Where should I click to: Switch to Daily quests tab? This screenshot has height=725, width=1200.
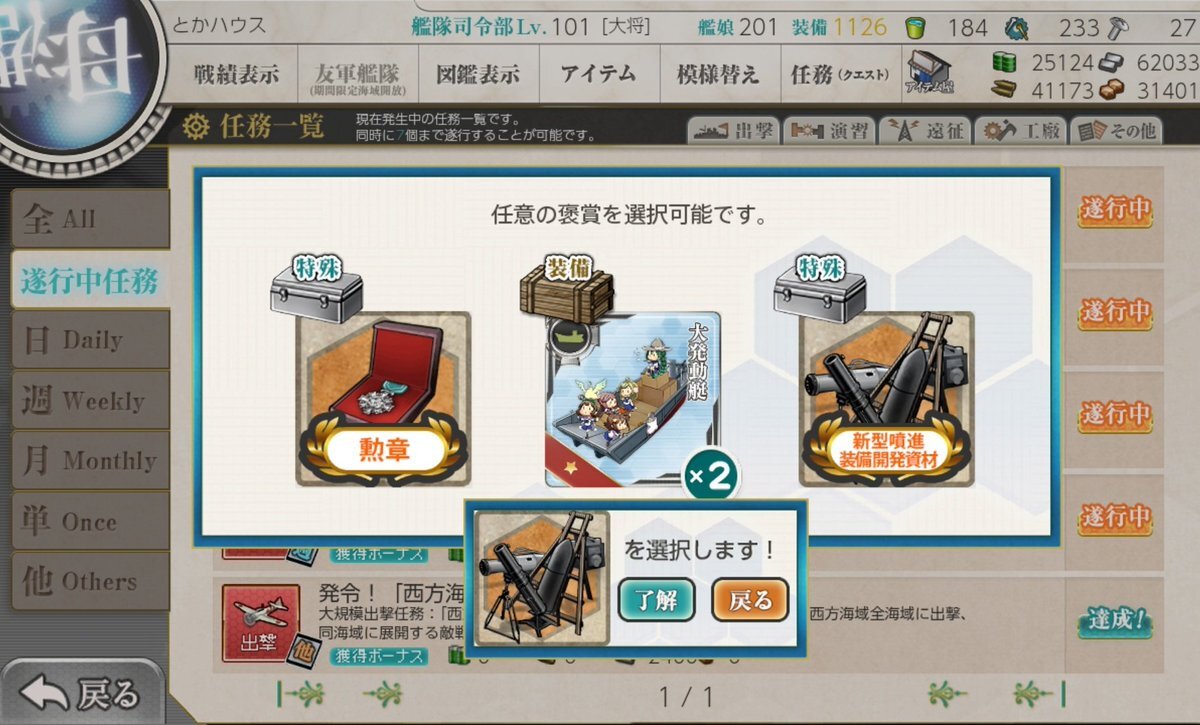click(x=90, y=340)
